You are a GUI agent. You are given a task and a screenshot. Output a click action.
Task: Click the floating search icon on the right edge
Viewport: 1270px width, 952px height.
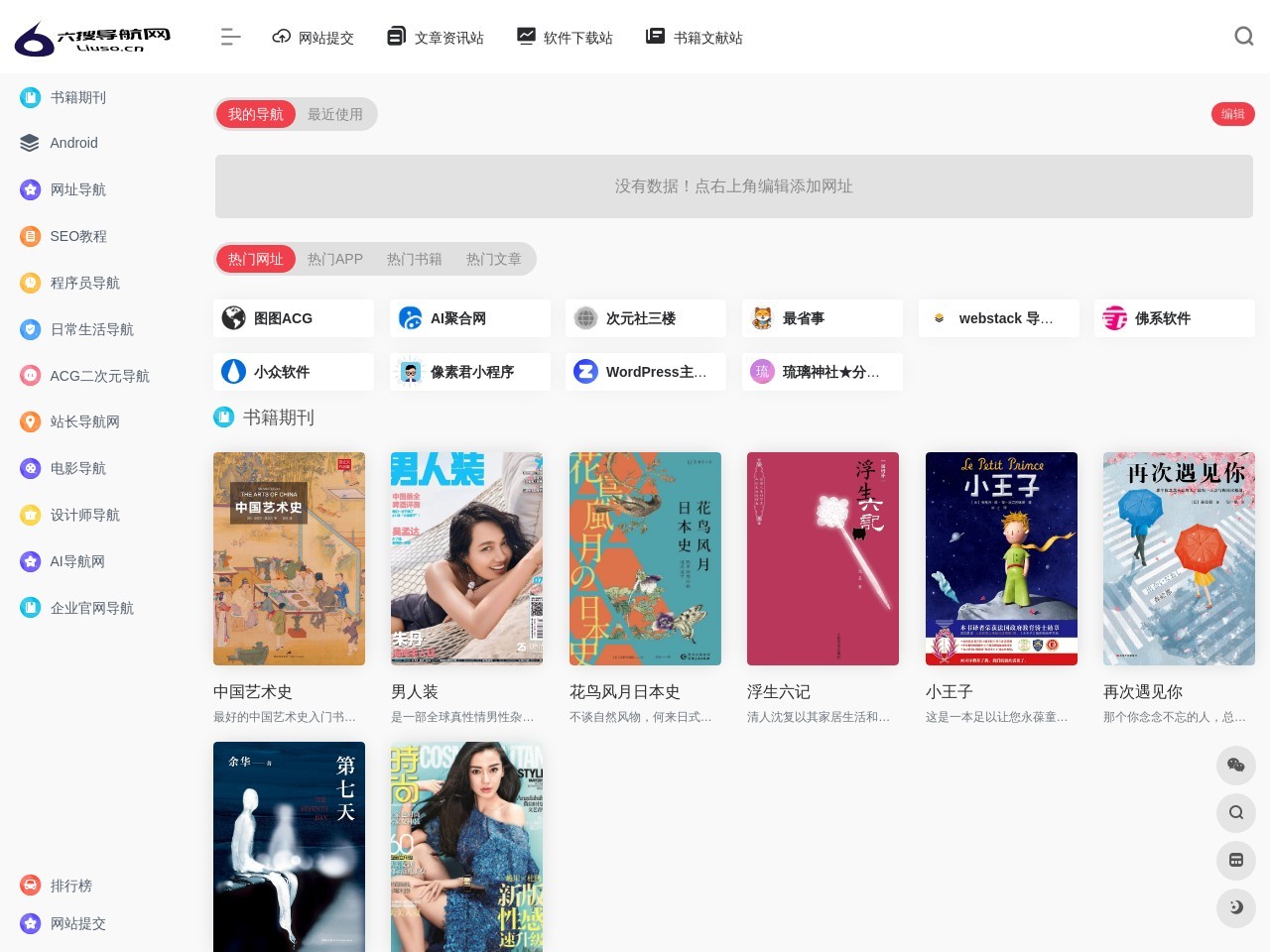click(x=1235, y=812)
